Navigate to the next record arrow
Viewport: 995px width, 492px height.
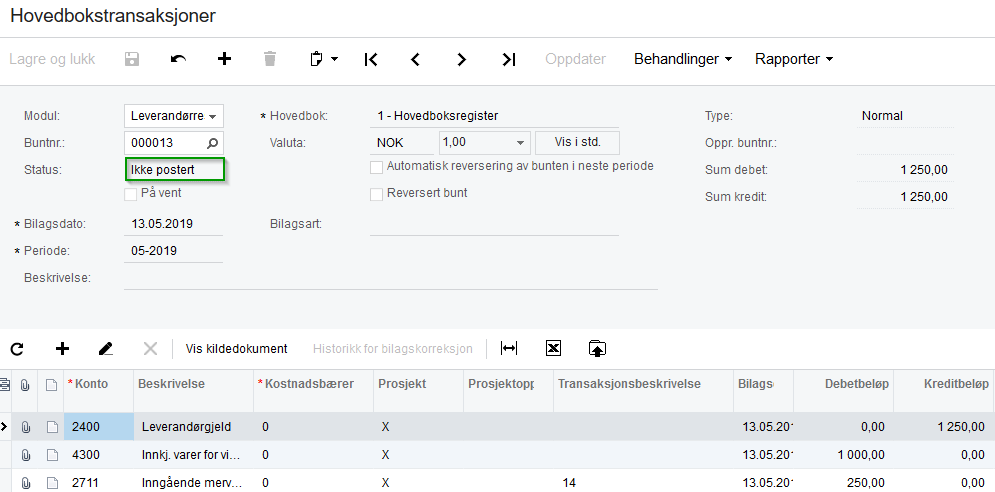(462, 59)
